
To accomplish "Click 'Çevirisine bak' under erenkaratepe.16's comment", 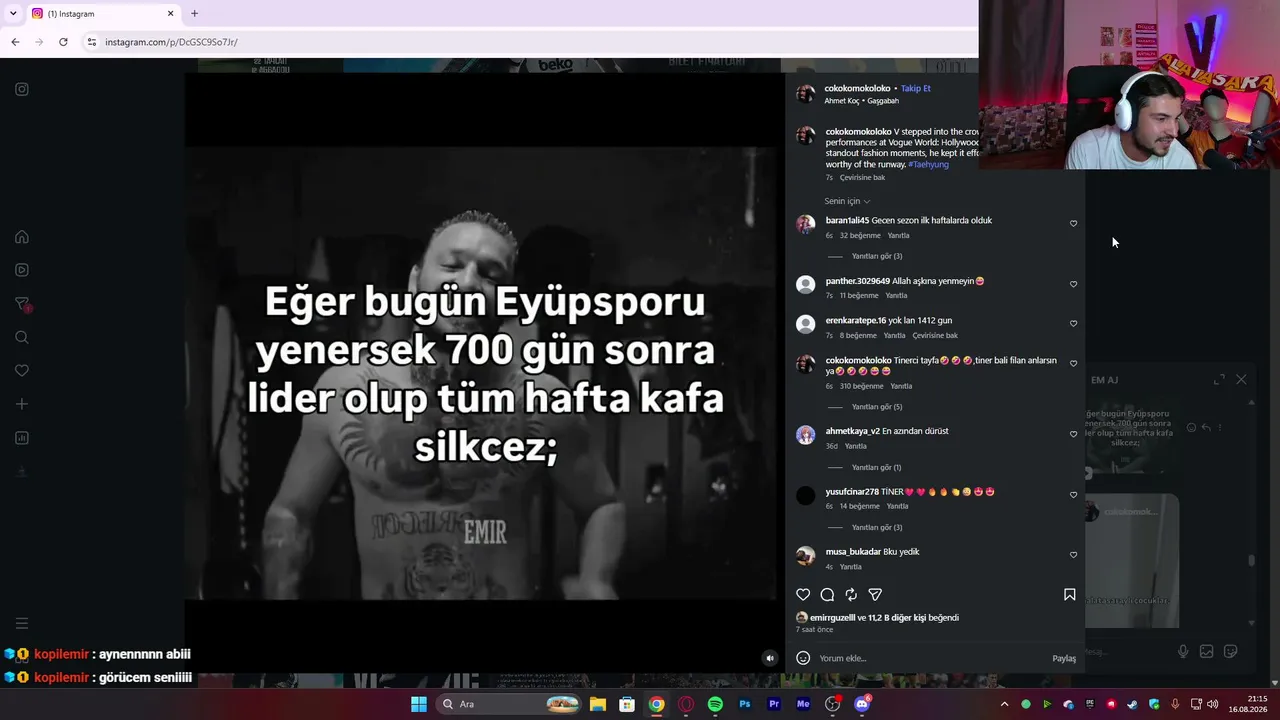I will (x=935, y=336).
